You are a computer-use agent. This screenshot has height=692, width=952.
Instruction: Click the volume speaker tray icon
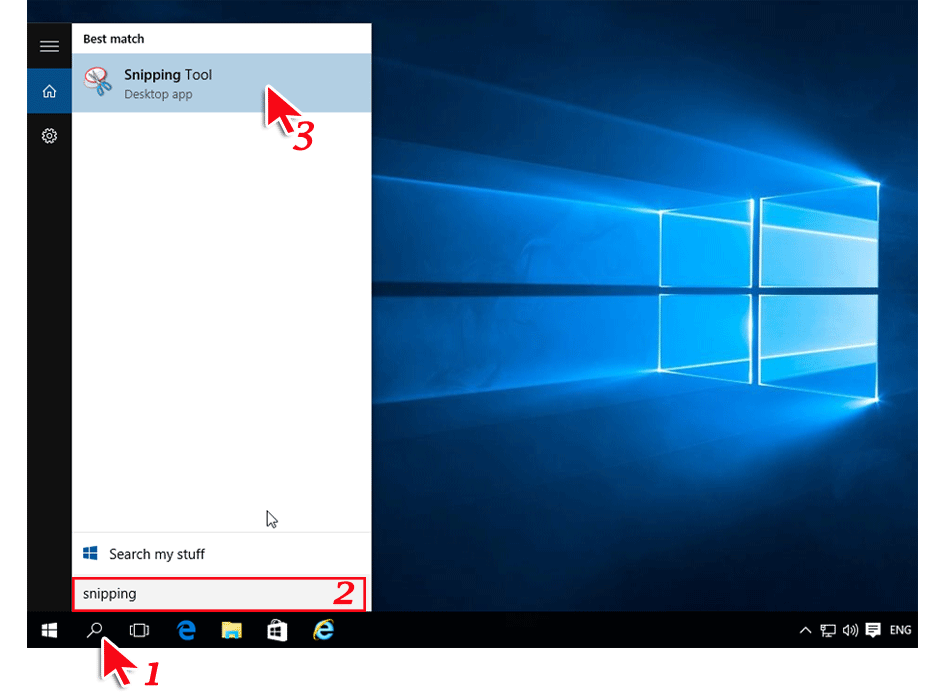click(850, 630)
